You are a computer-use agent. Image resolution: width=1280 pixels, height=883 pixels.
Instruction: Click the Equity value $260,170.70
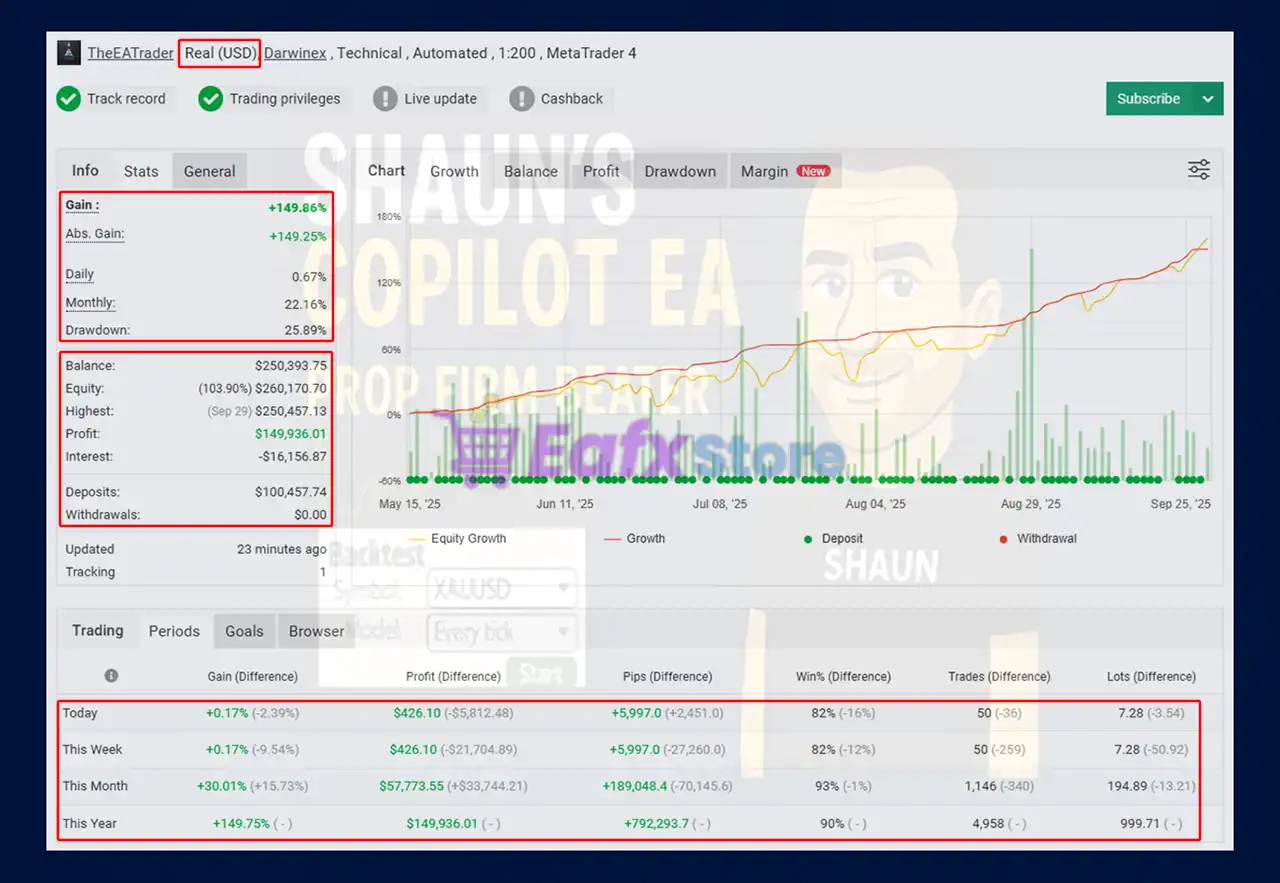click(291, 388)
